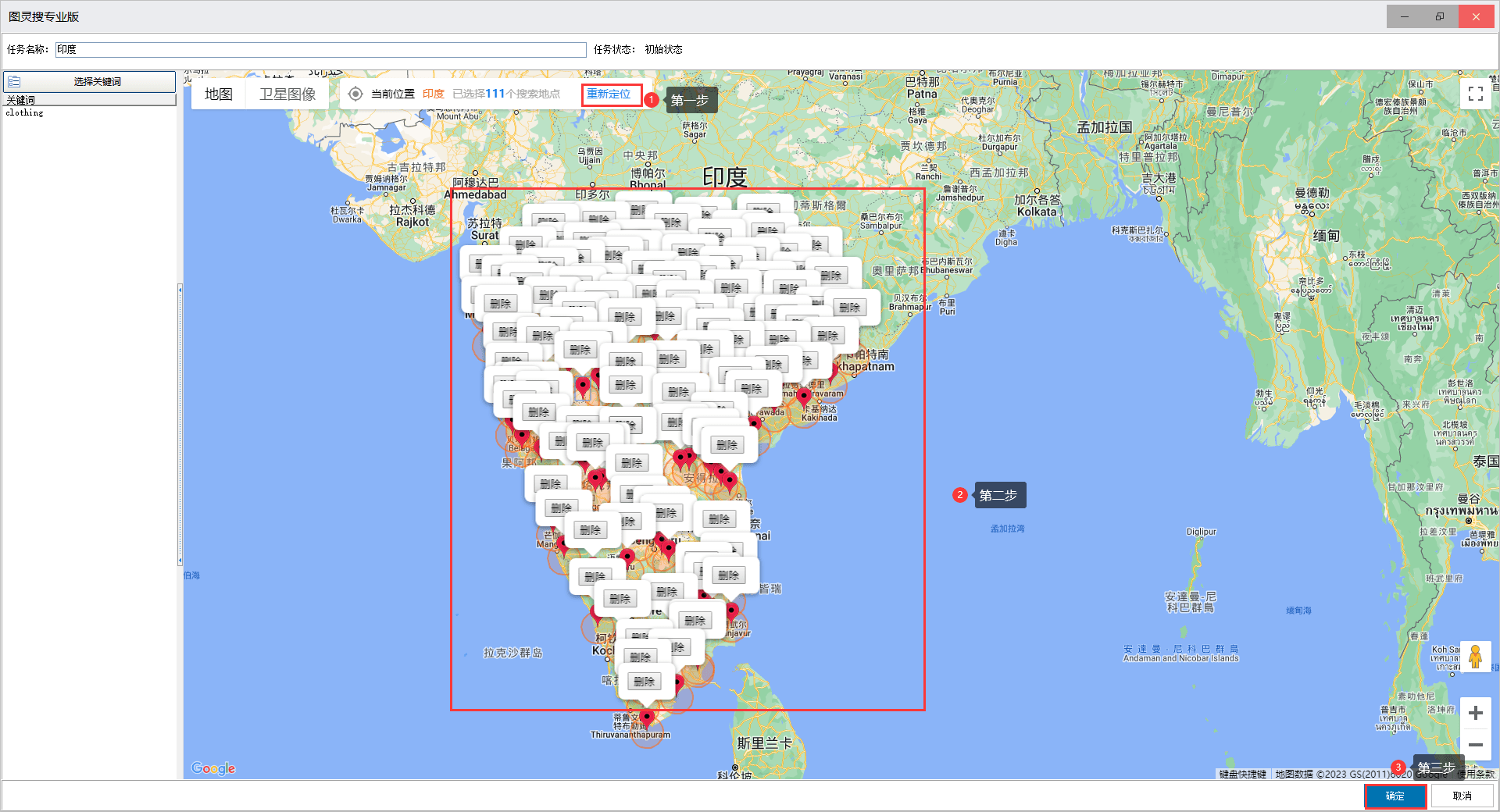The image size is (1500, 812).
Task: Click the 斯里兰卡 map label
Action: pyautogui.click(x=765, y=743)
